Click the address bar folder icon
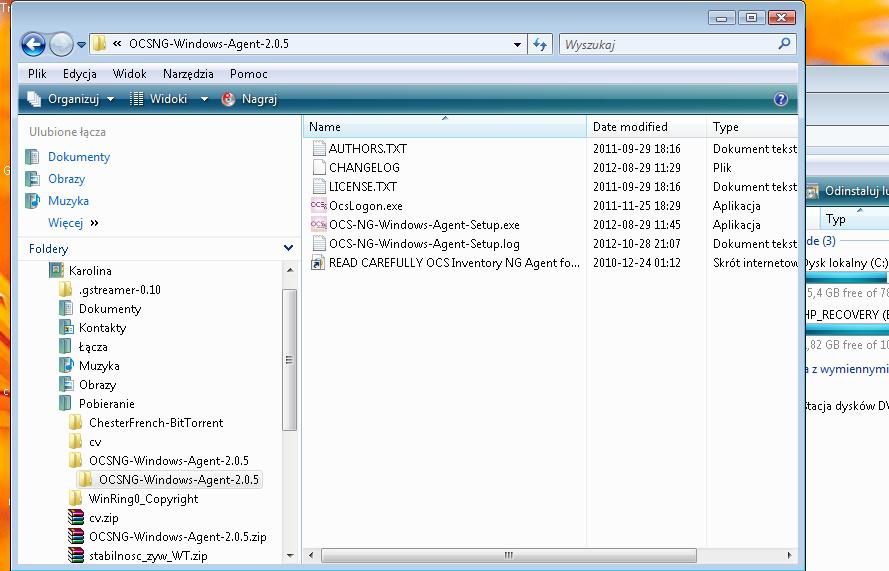 click(x=99, y=44)
